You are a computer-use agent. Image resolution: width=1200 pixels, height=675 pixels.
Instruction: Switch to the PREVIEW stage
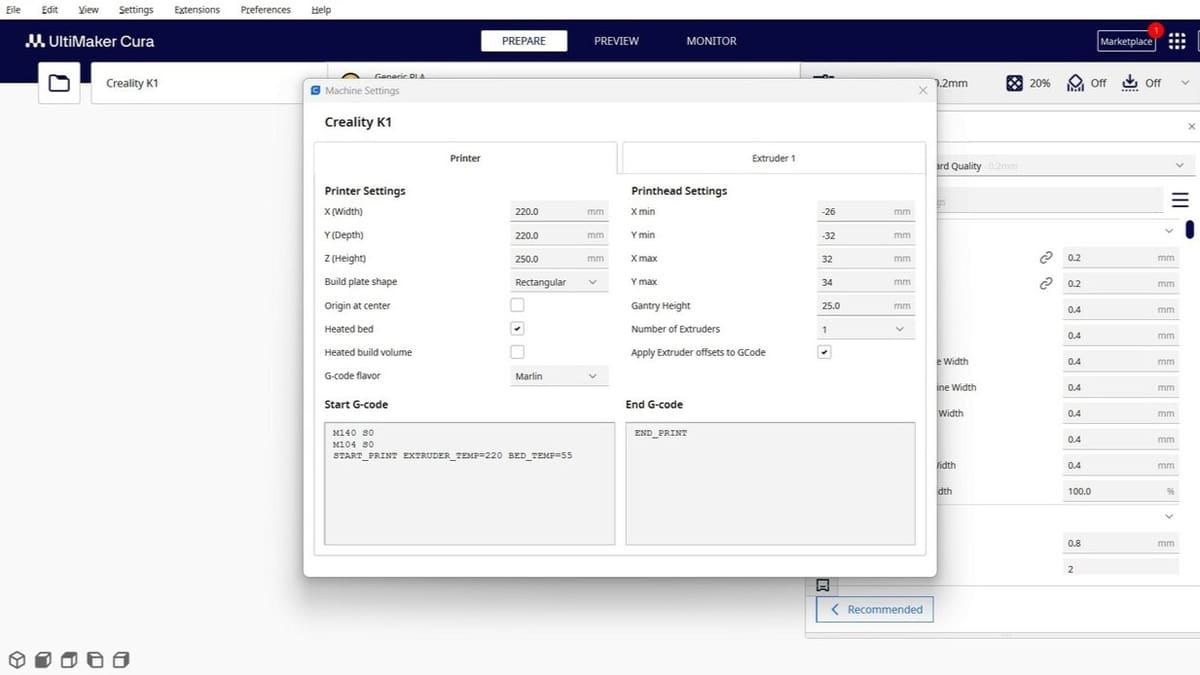(616, 41)
